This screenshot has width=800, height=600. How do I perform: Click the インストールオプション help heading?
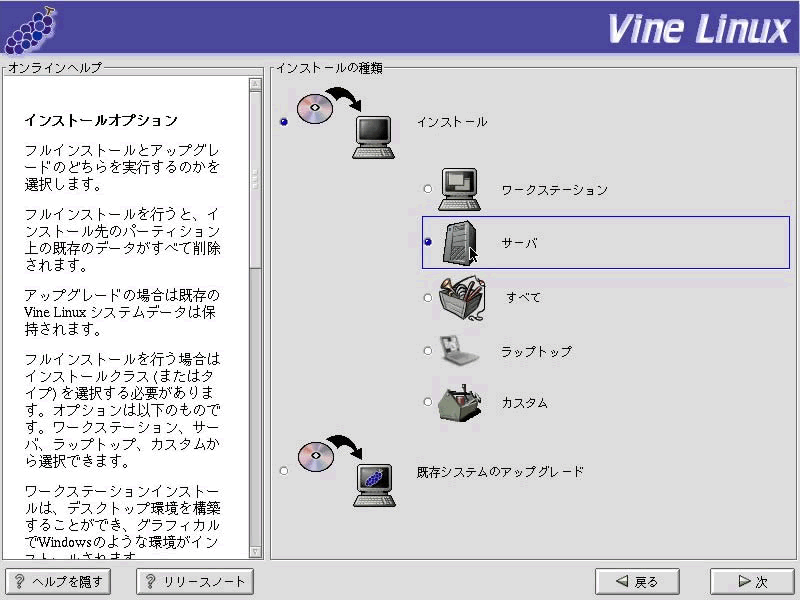(x=101, y=120)
